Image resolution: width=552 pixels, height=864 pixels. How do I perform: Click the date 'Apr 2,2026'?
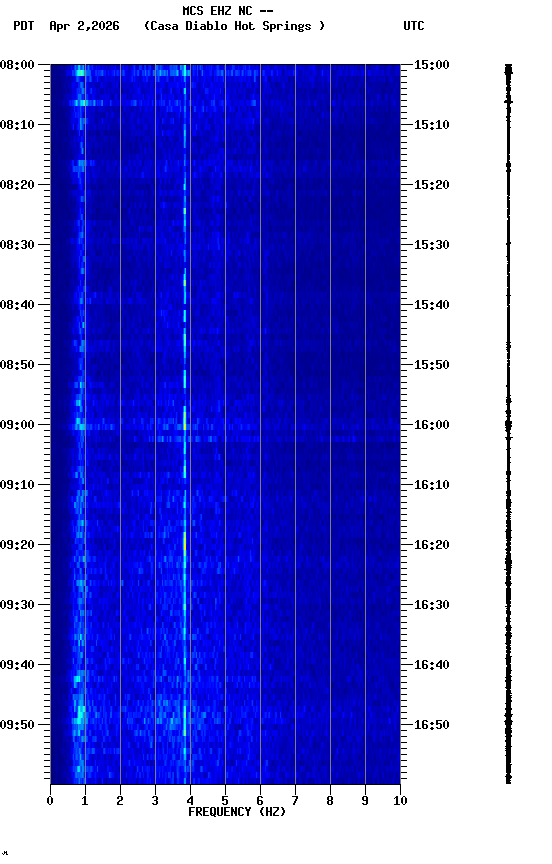[x=84, y=26]
